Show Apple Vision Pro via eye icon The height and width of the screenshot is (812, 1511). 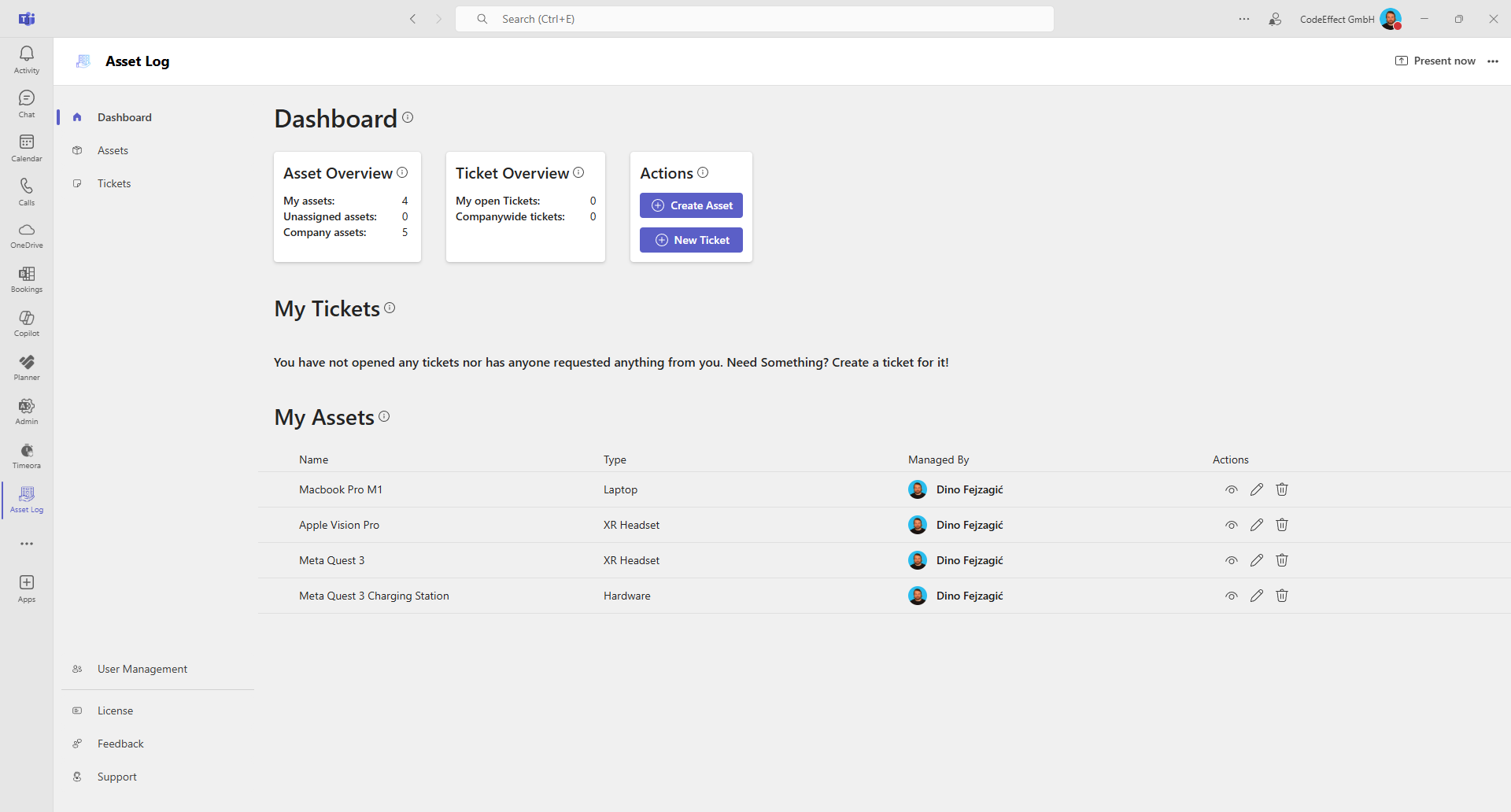click(1232, 525)
